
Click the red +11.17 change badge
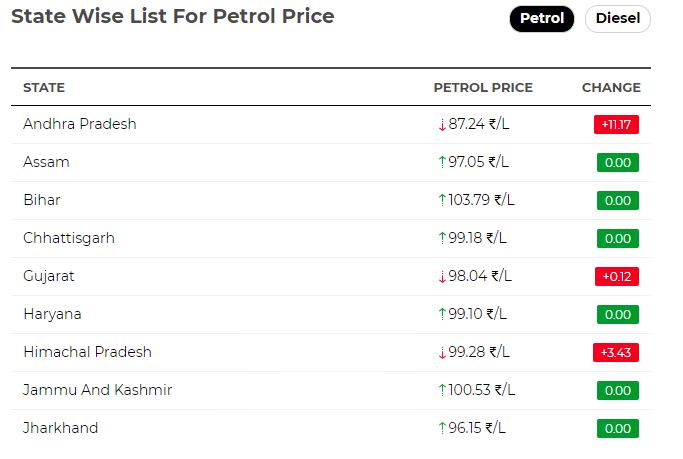(x=616, y=125)
